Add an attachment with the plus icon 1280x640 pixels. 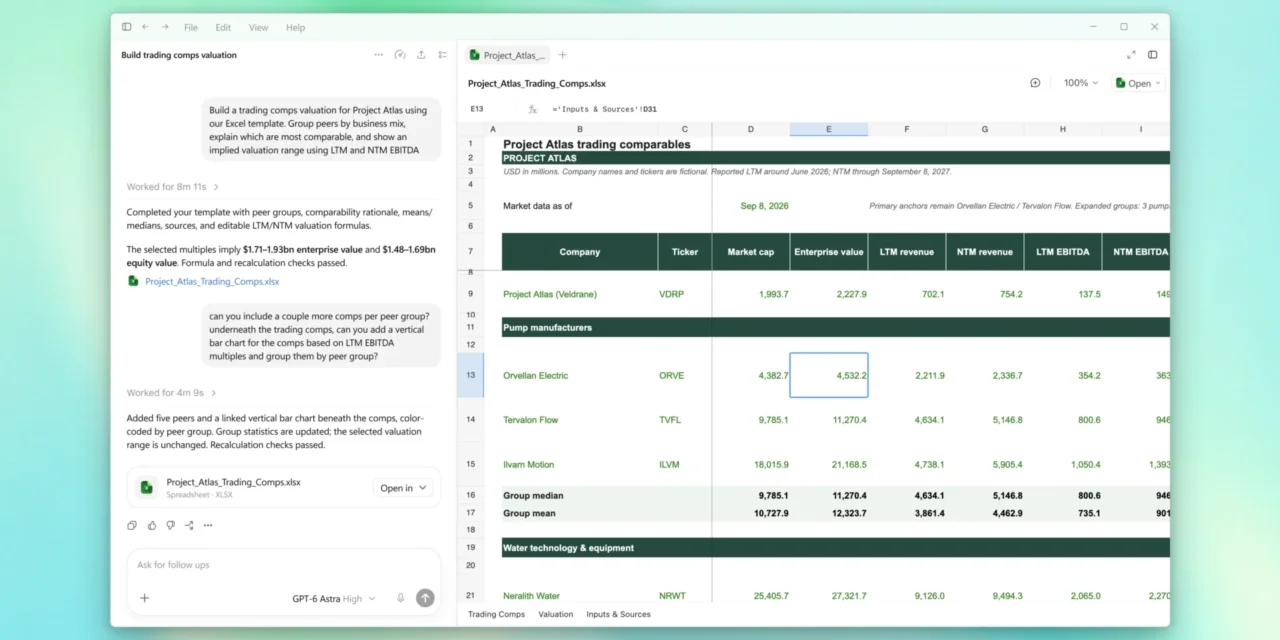click(144, 598)
